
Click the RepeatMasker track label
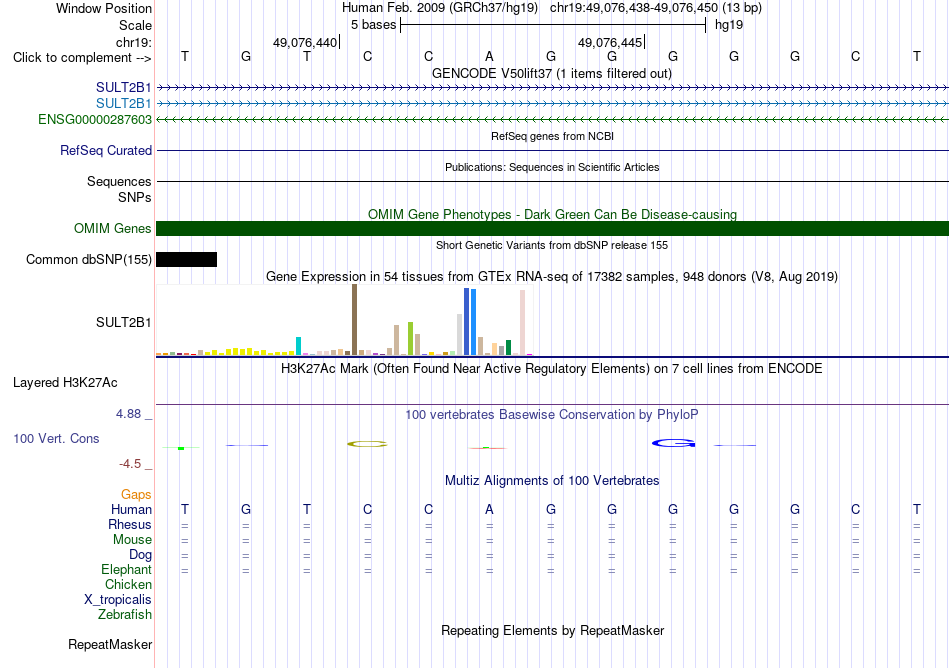coord(110,644)
